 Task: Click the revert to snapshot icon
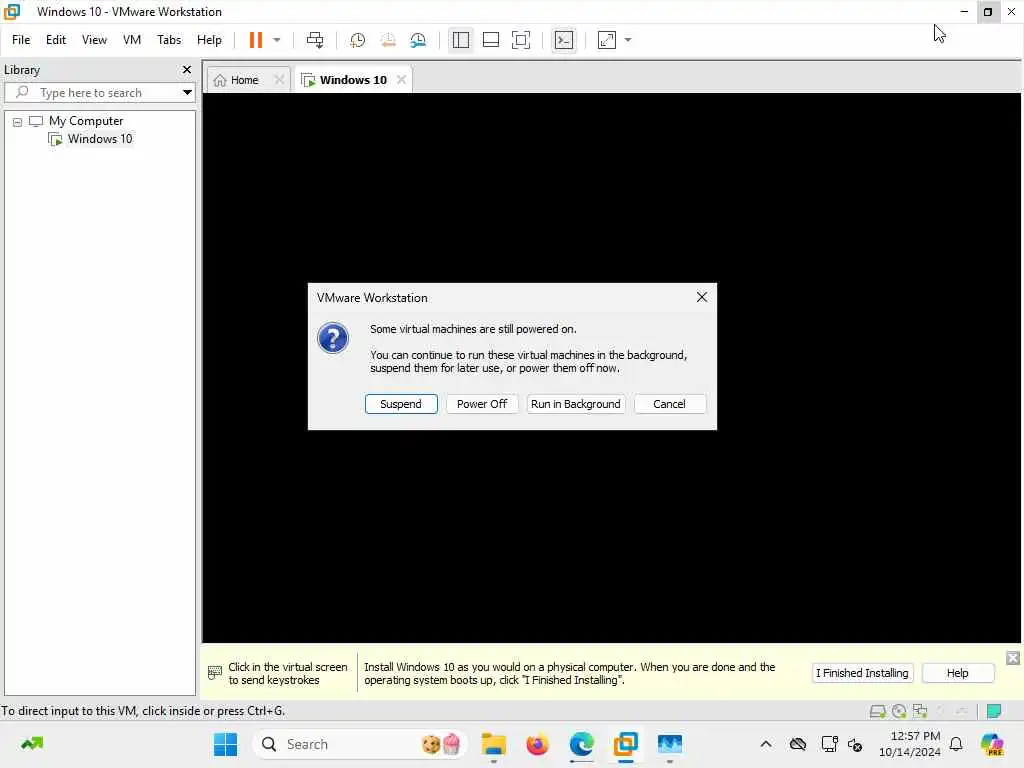388,40
